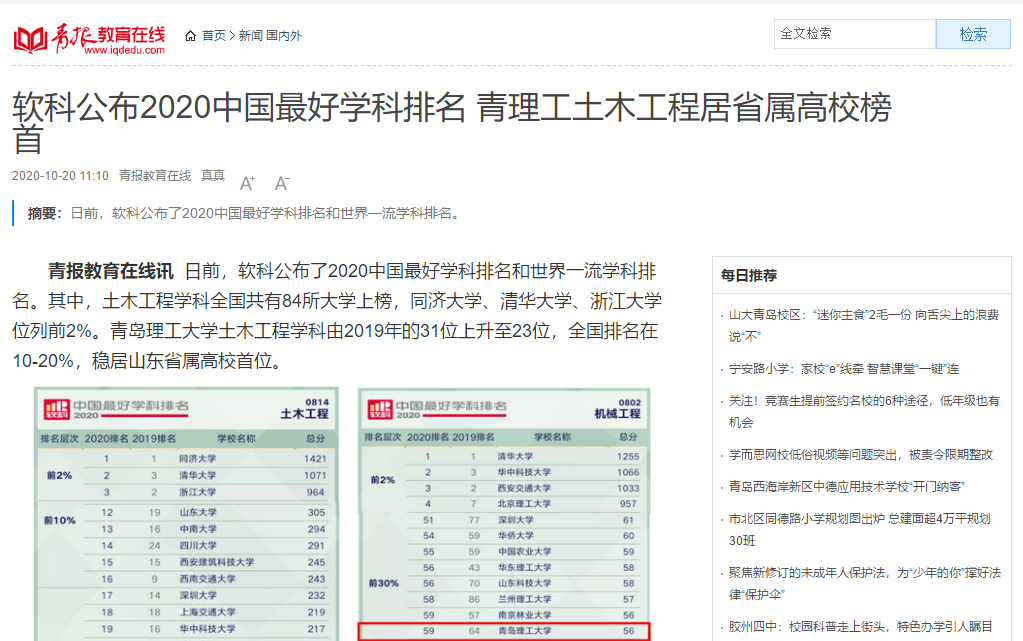Open 胶州四中 校园科普 article link

click(864, 627)
